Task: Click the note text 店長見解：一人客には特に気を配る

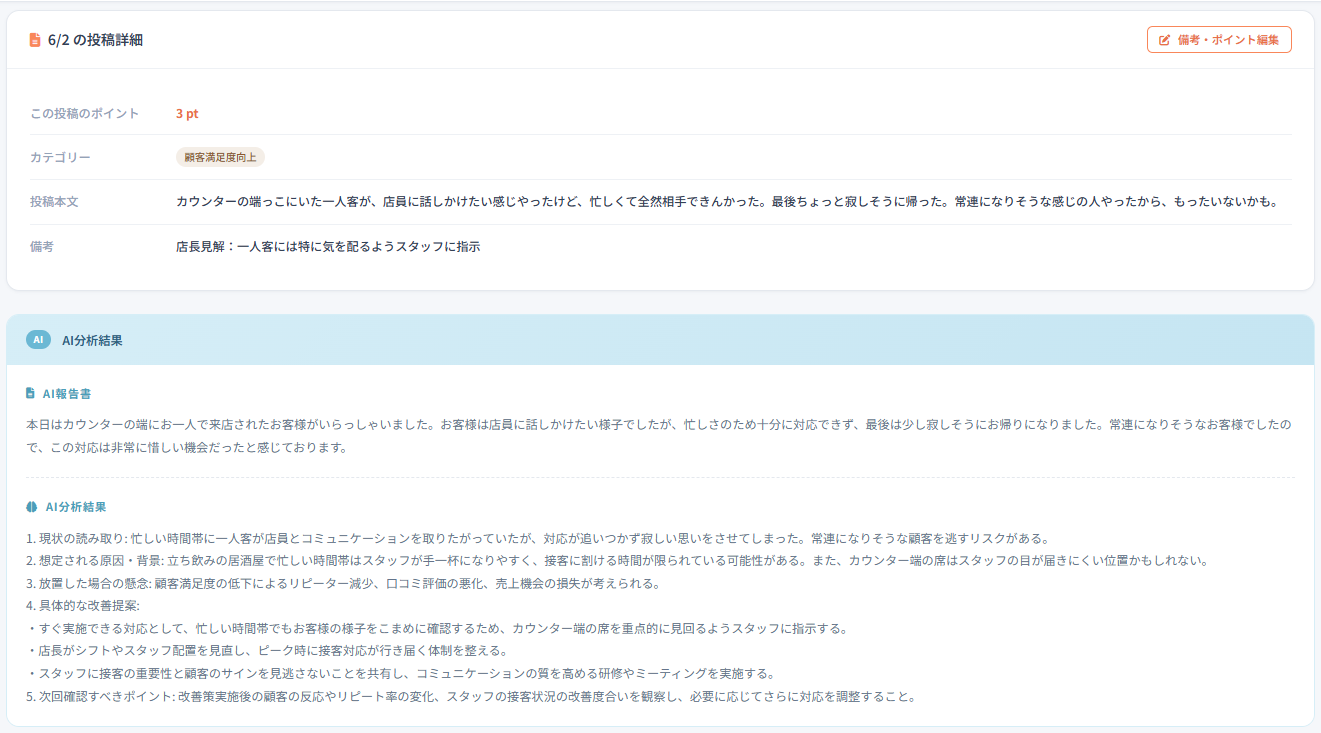Action: coord(328,246)
